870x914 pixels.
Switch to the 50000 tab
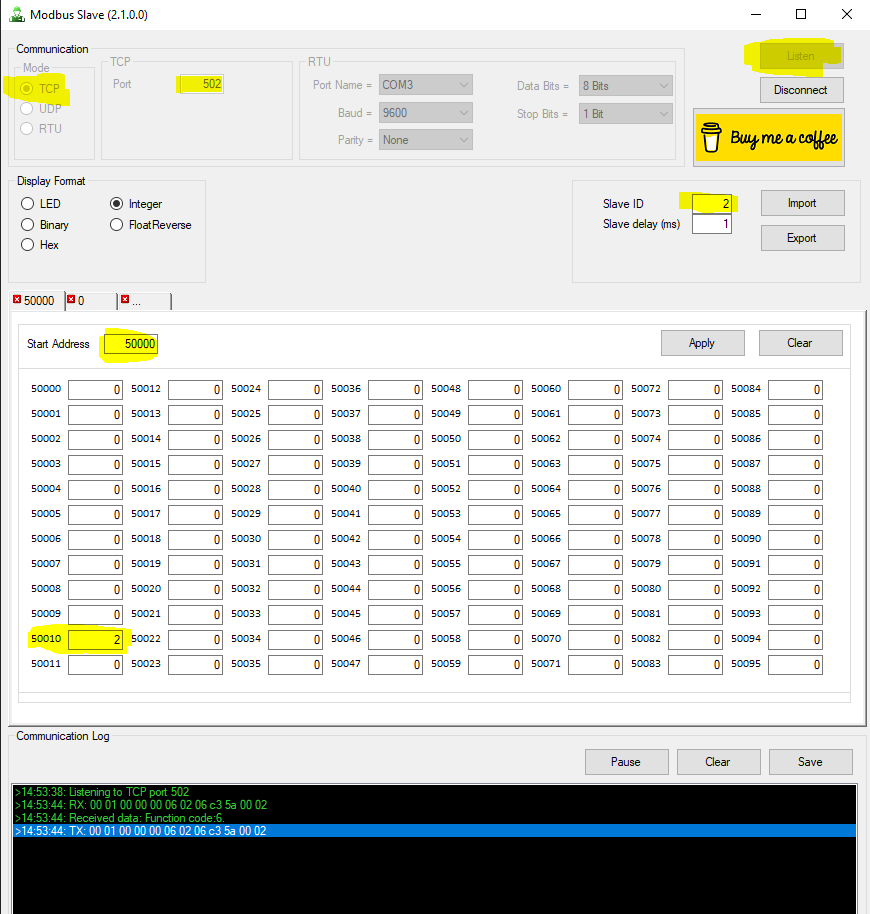[39, 301]
